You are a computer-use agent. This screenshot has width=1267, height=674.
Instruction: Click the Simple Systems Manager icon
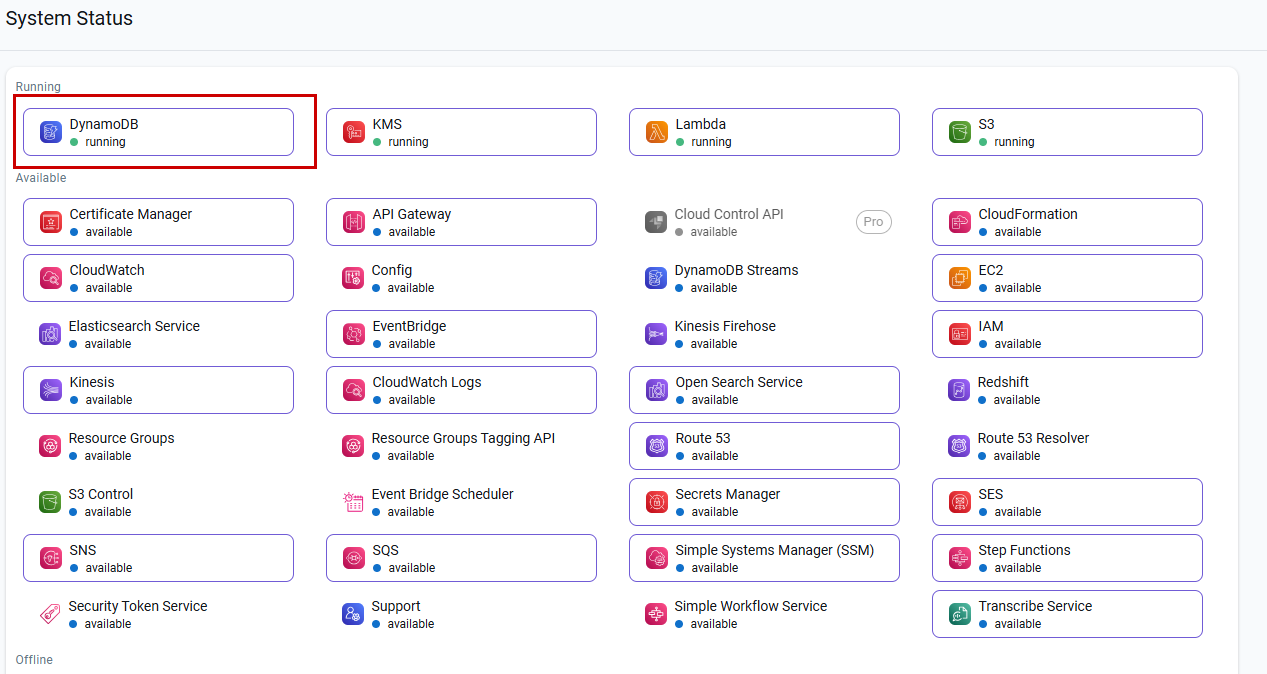point(657,558)
